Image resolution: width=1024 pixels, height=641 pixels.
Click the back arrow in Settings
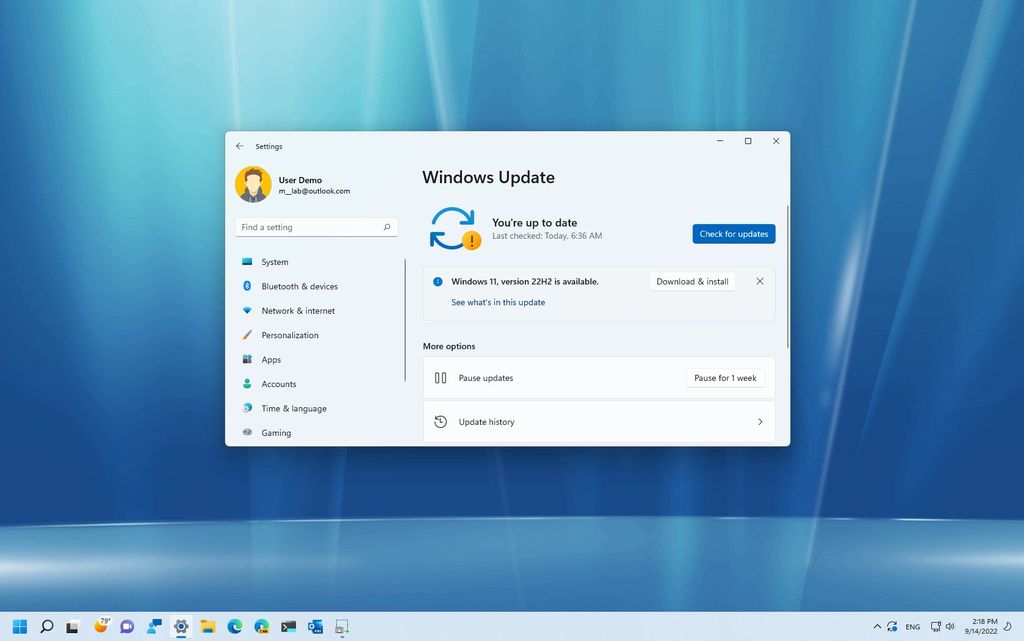click(239, 145)
